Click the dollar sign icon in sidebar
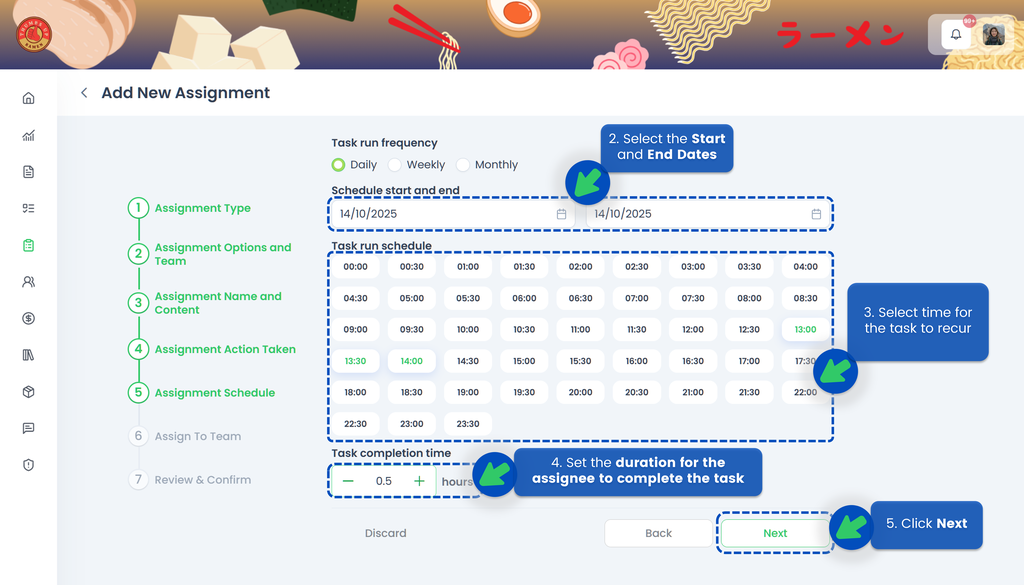 tap(28, 319)
